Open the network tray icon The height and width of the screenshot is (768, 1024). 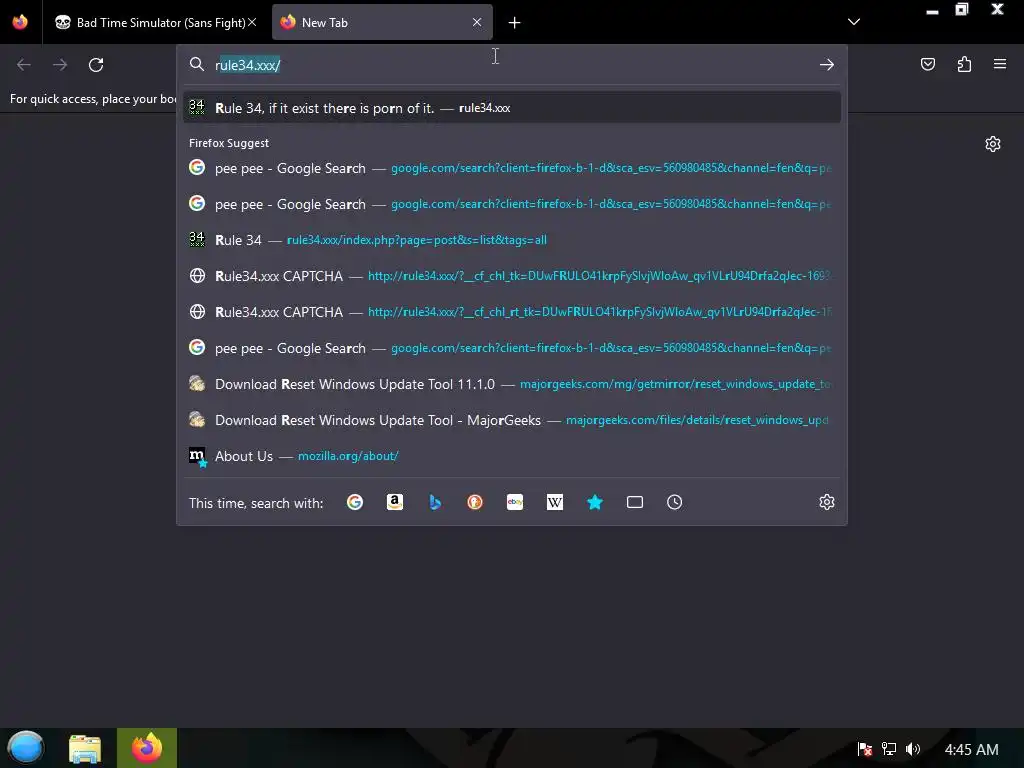[889, 749]
